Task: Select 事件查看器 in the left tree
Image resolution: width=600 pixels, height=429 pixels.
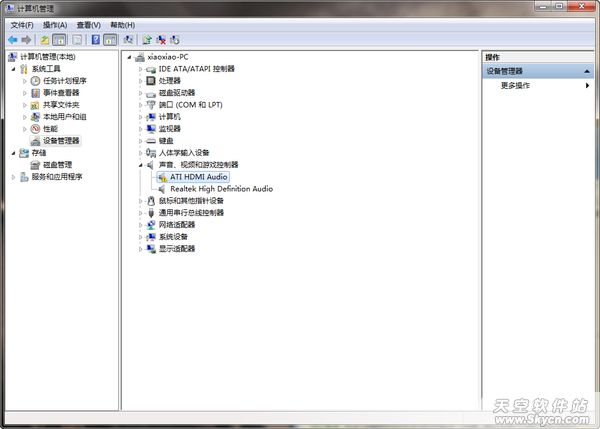Action: [61, 93]
